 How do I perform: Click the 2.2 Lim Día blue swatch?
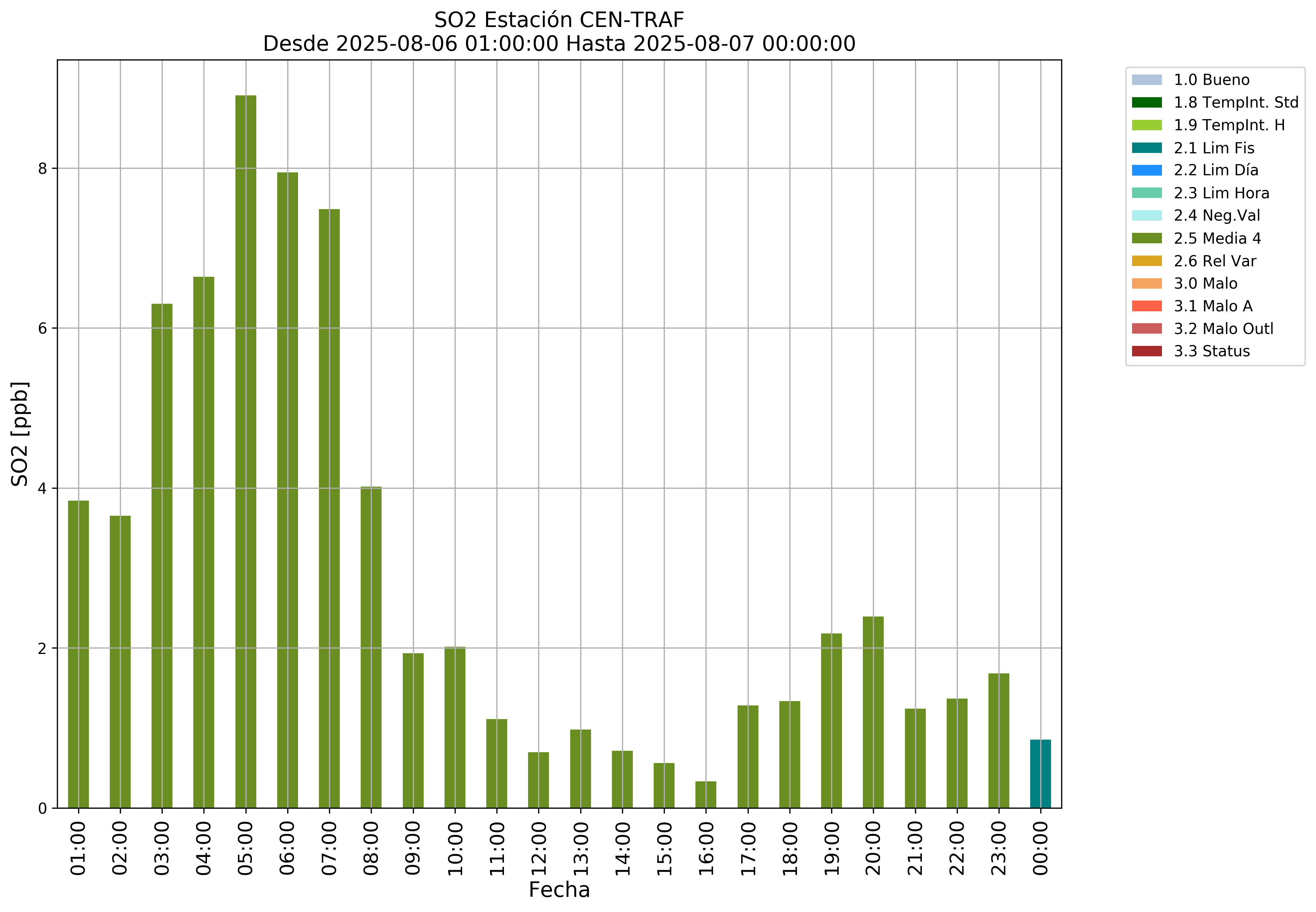[x=1146, y=170]
